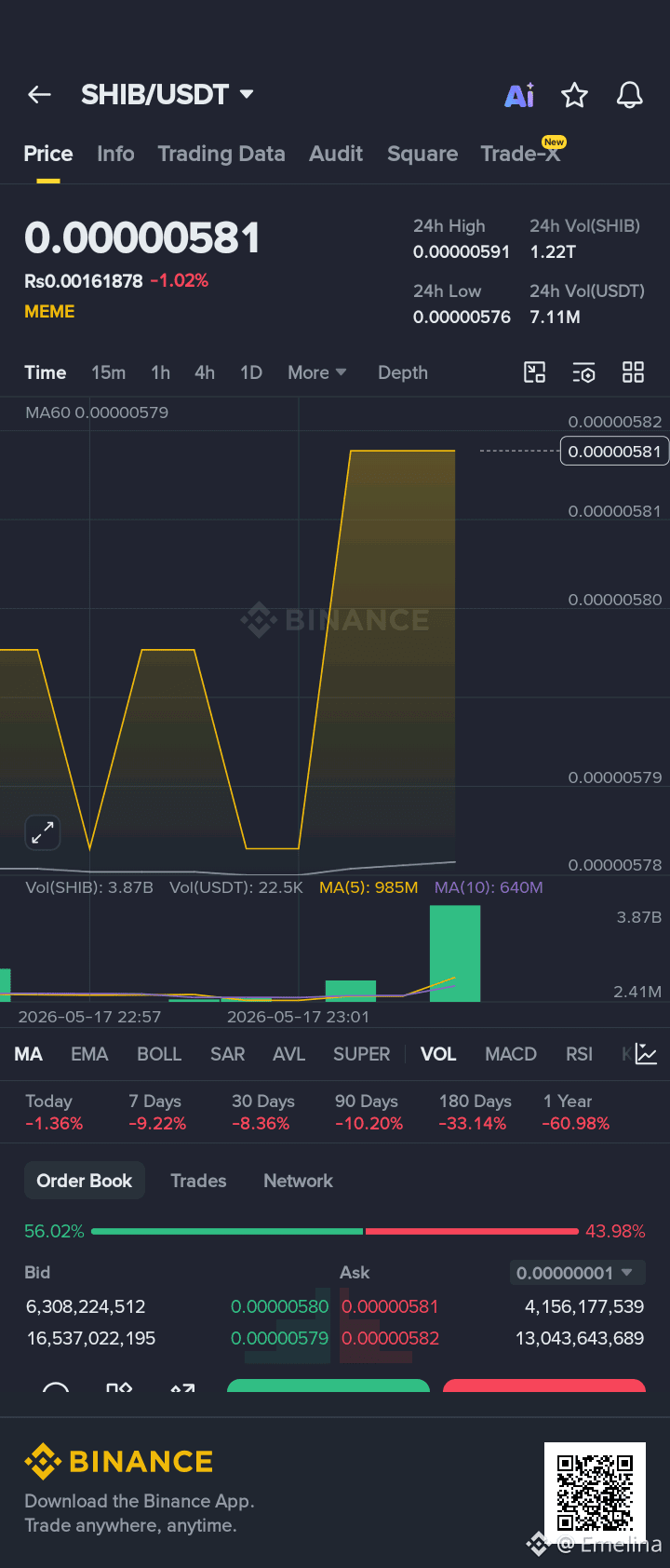670x1568 pixels.
Task: Toggle the SAR indicator
Action: pos(228,1054)
